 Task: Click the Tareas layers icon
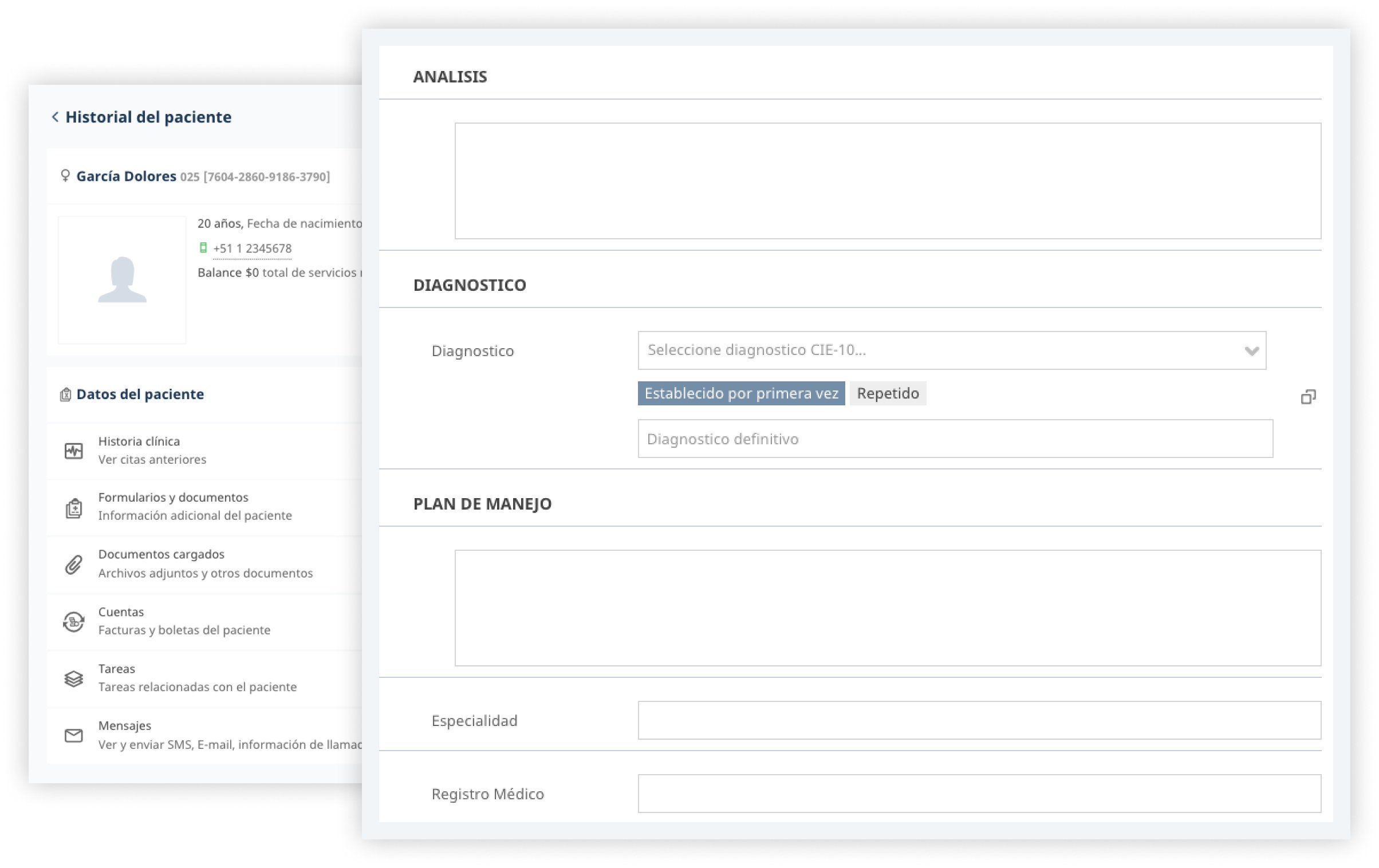pos(73,678)
